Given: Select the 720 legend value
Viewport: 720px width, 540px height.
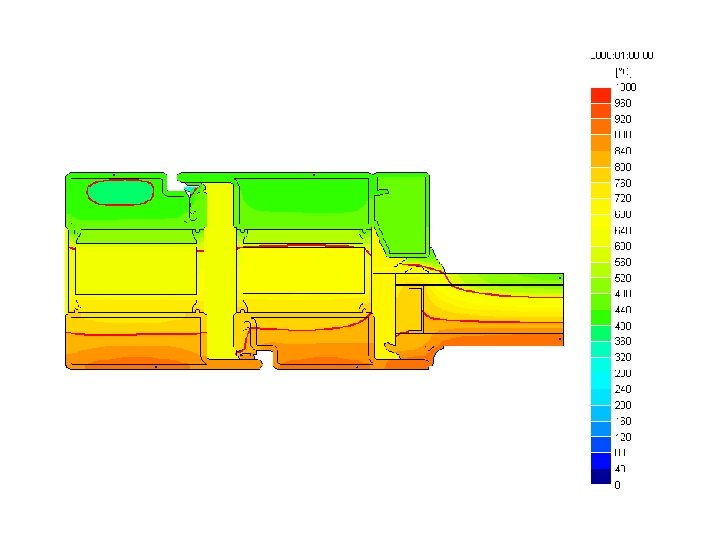Looking at the screenshot, I should 623,198.
